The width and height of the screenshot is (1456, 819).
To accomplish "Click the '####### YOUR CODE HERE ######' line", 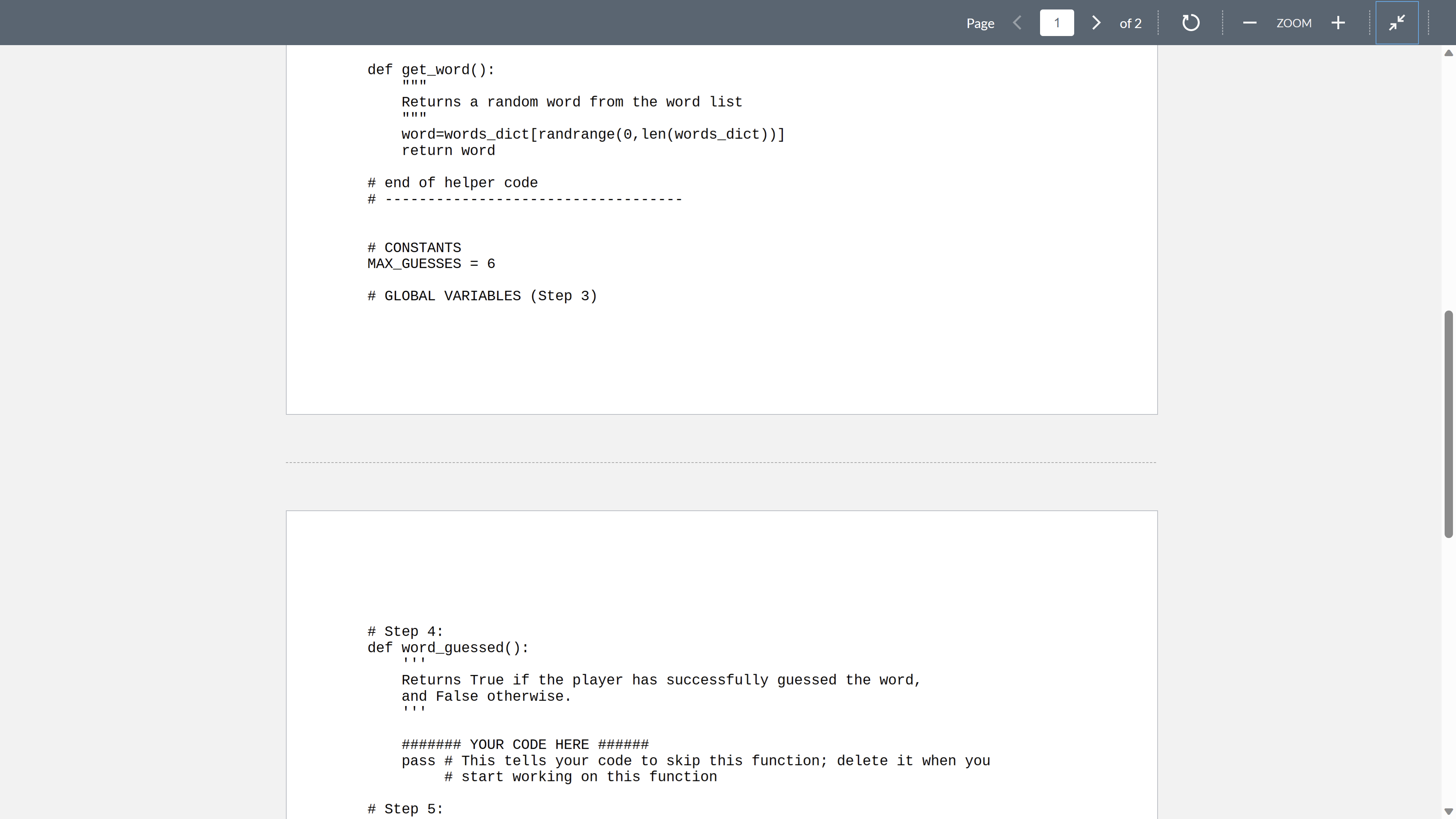I will (x=525, y=745).
